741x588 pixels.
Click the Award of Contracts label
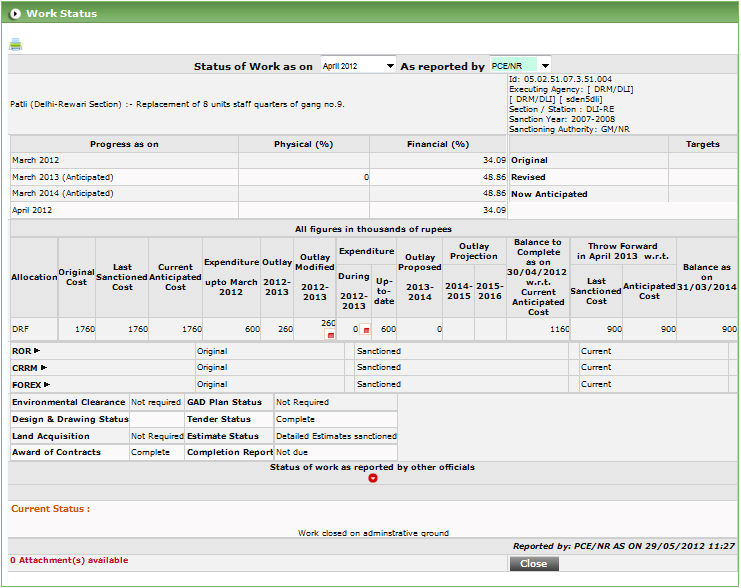56,452
